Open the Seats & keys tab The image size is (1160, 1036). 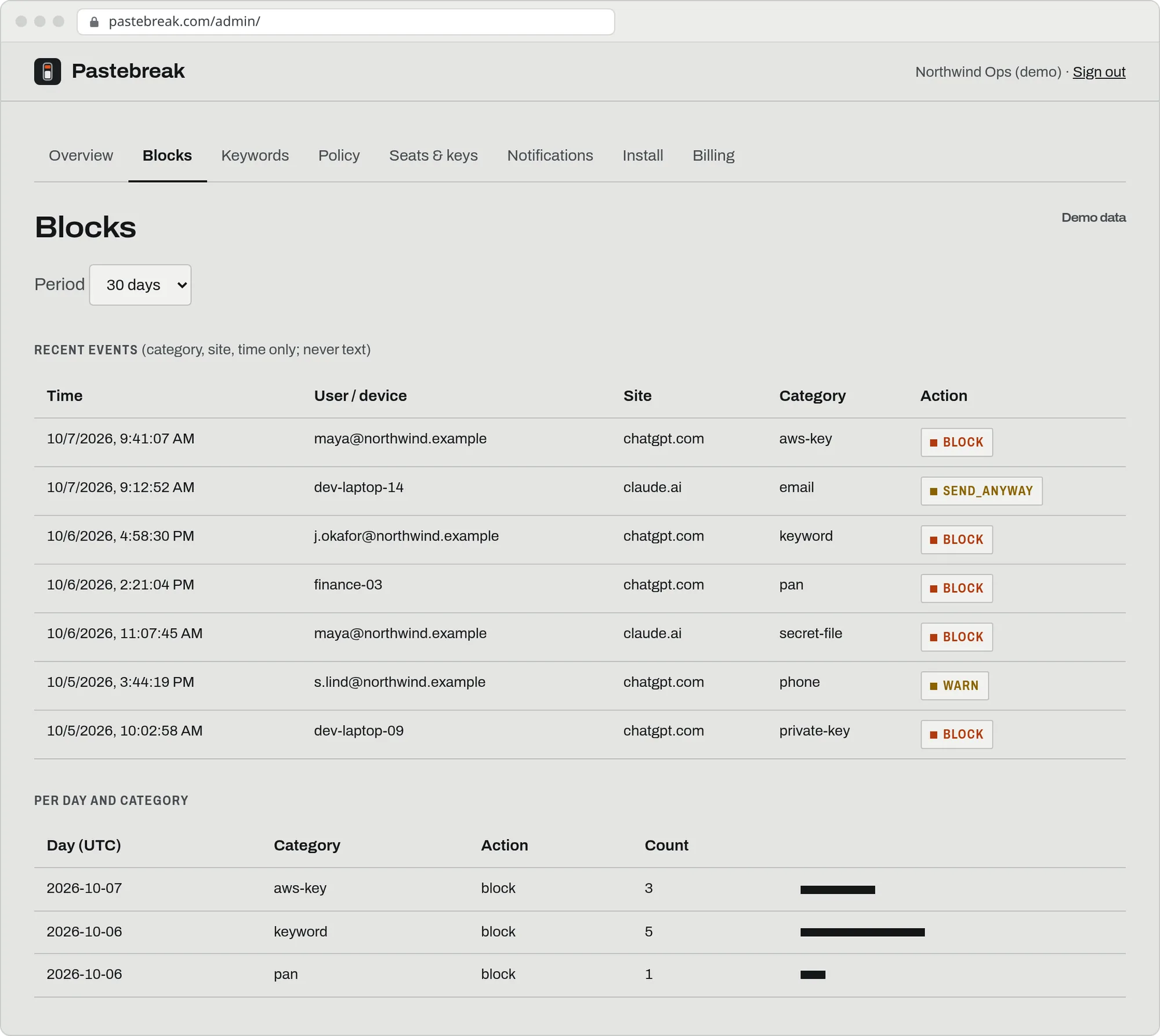433,155
